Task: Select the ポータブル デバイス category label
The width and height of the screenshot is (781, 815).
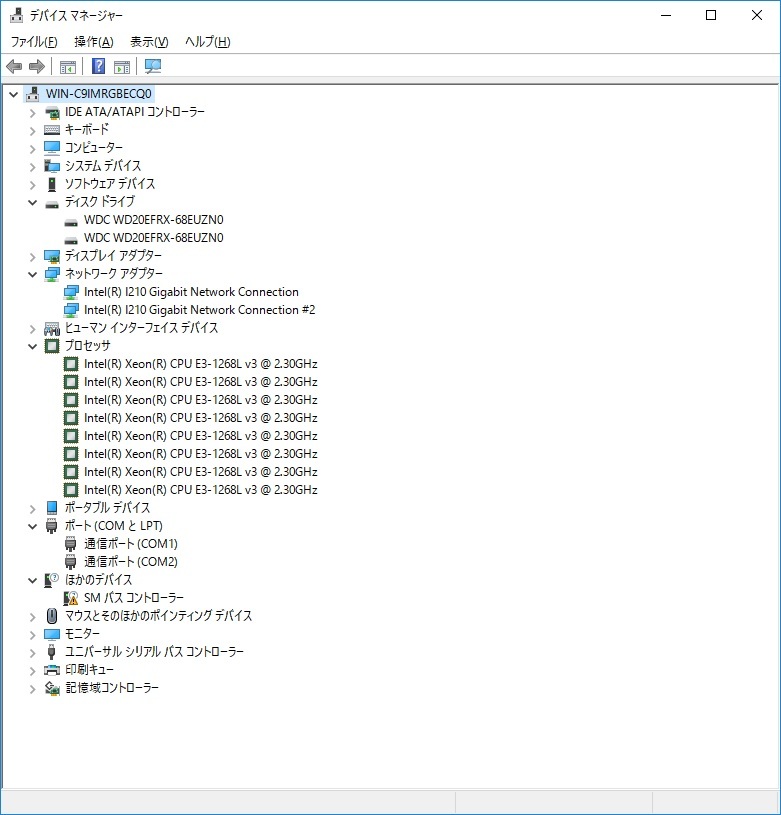Action: click(107, 508)
